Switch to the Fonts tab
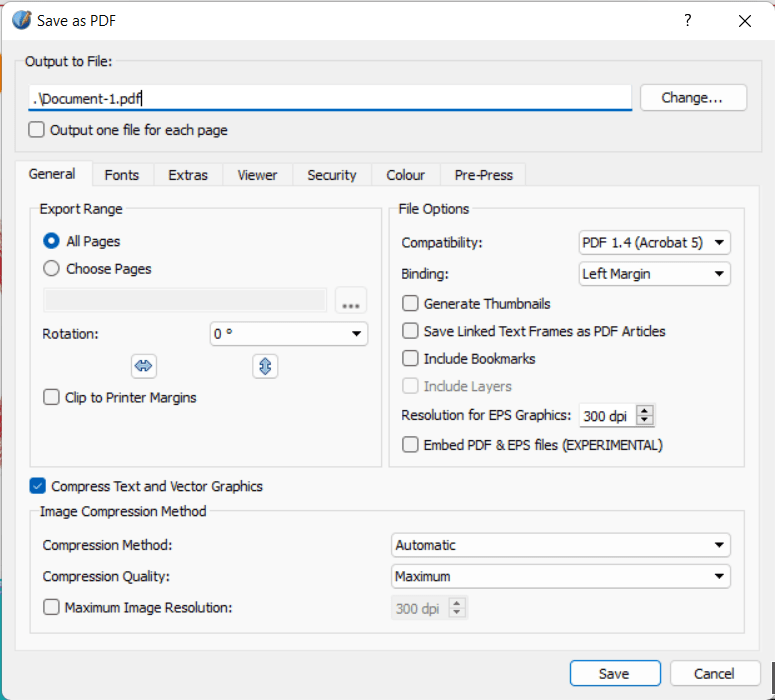Image resolution: width=775 pixels, height=700 pixels. 122,175
